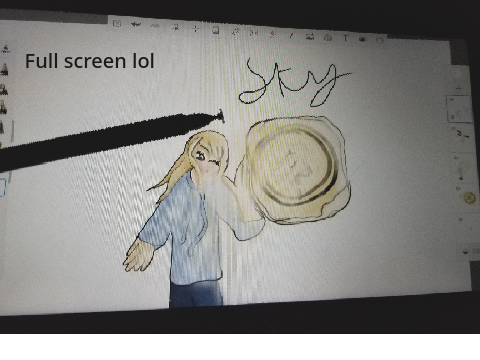Open the menu list icon in the top toolbar

[116, 23]
